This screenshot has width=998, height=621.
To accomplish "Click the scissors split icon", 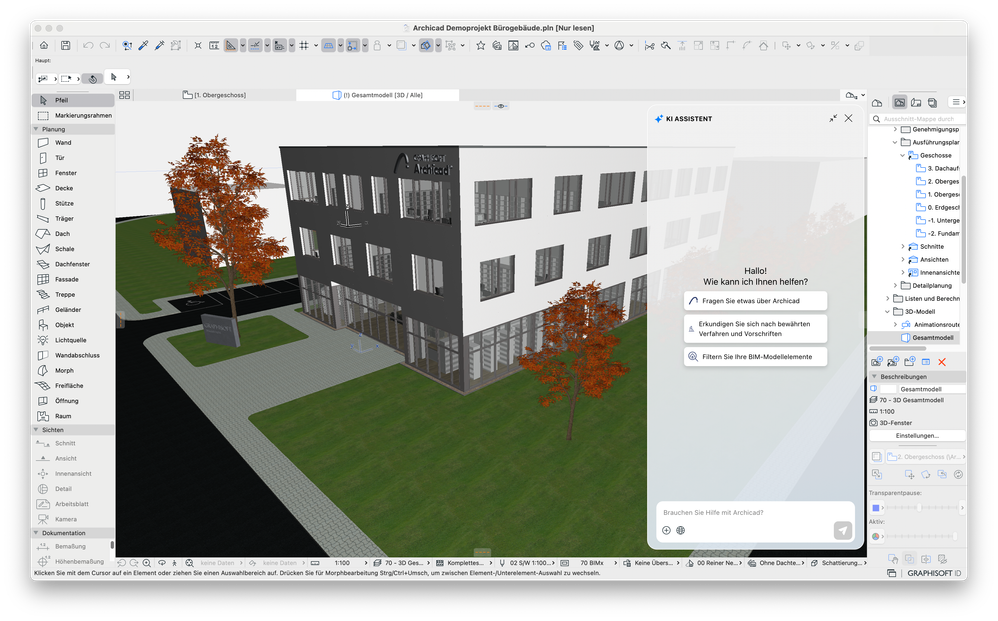I will click(649, 45).
